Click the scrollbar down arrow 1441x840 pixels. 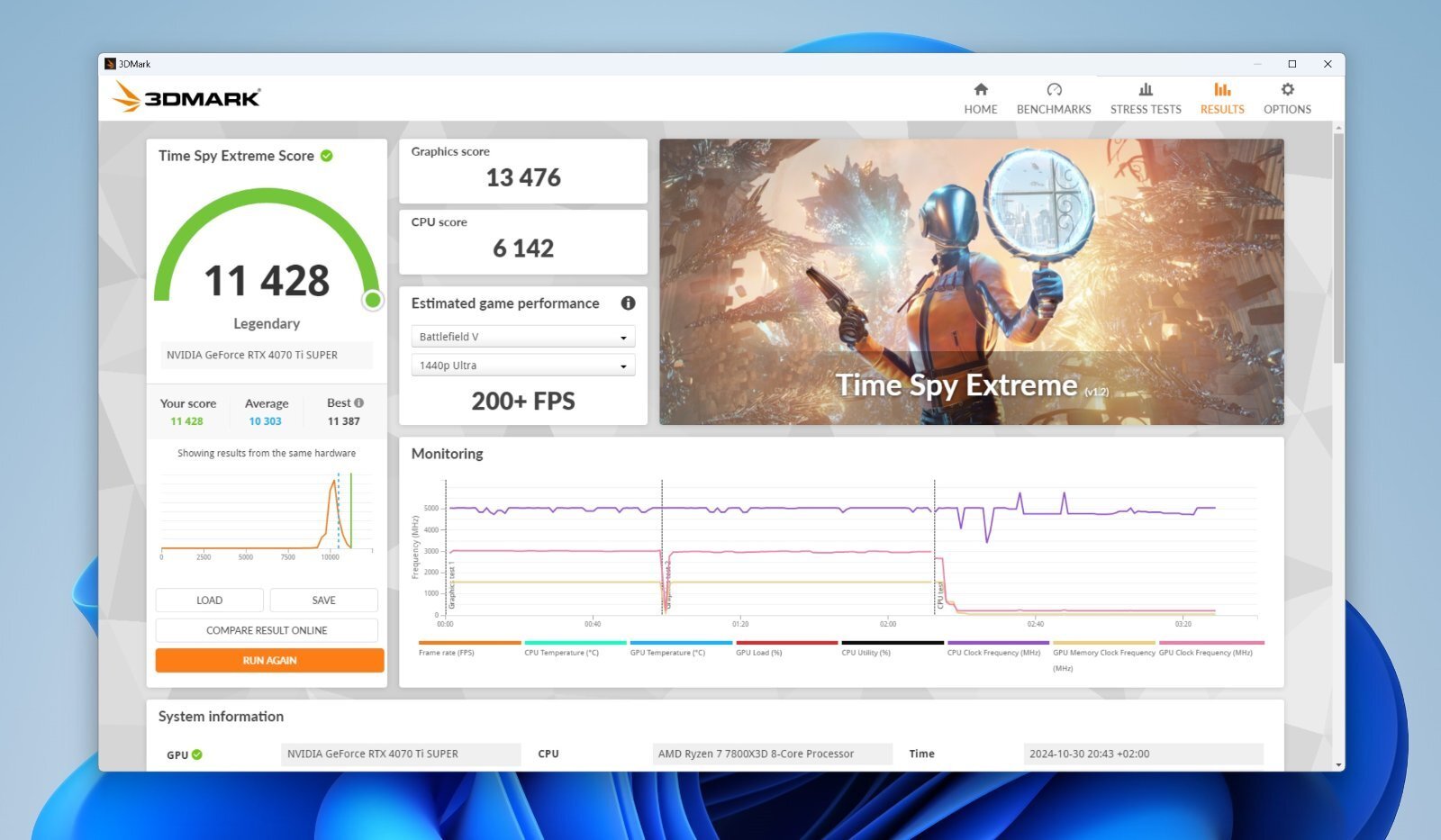point(1338,765)
